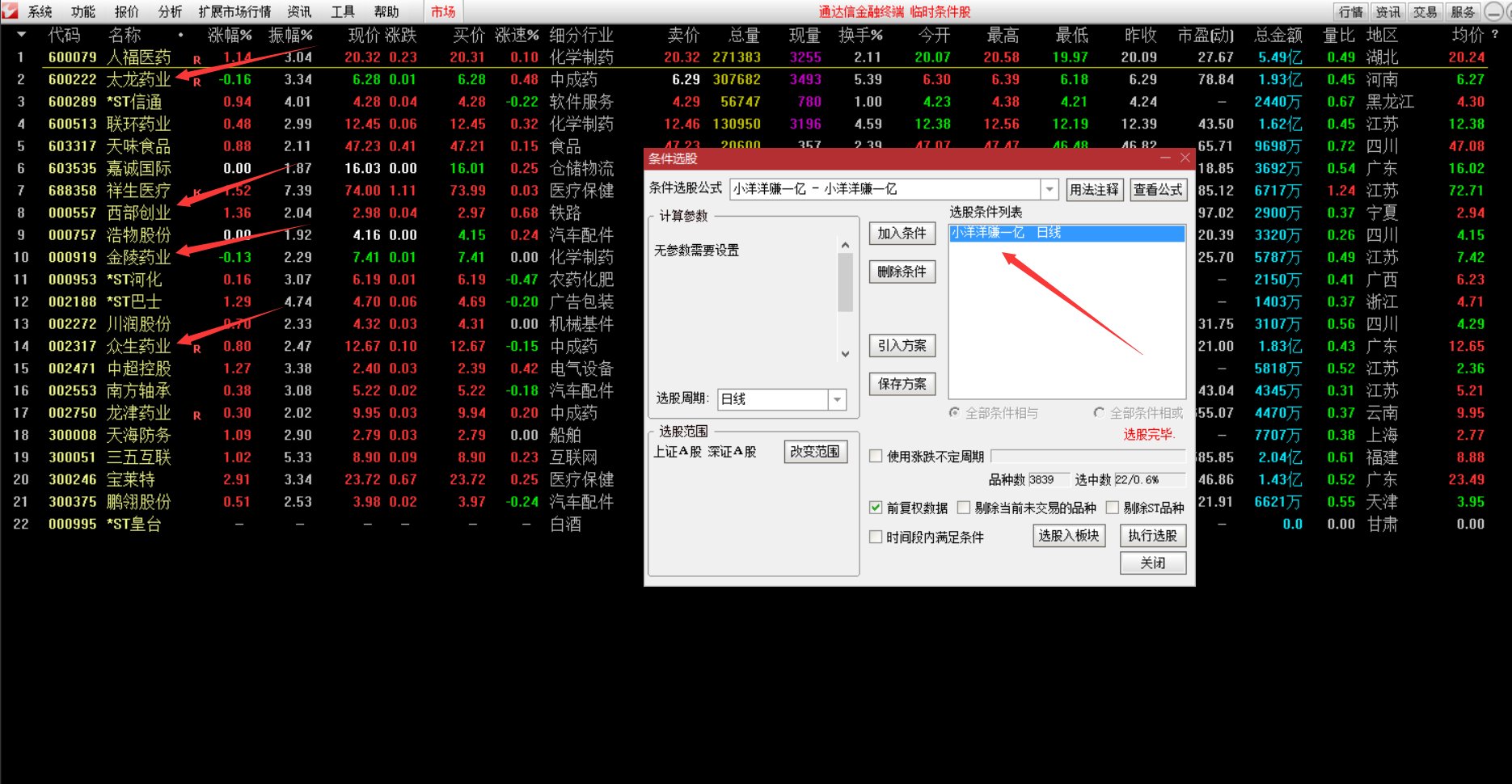The image size is (1512, 784).
Task: Click the 关闭 button in the dialog
Action: pyautogui.click(x=1153, y=563)
